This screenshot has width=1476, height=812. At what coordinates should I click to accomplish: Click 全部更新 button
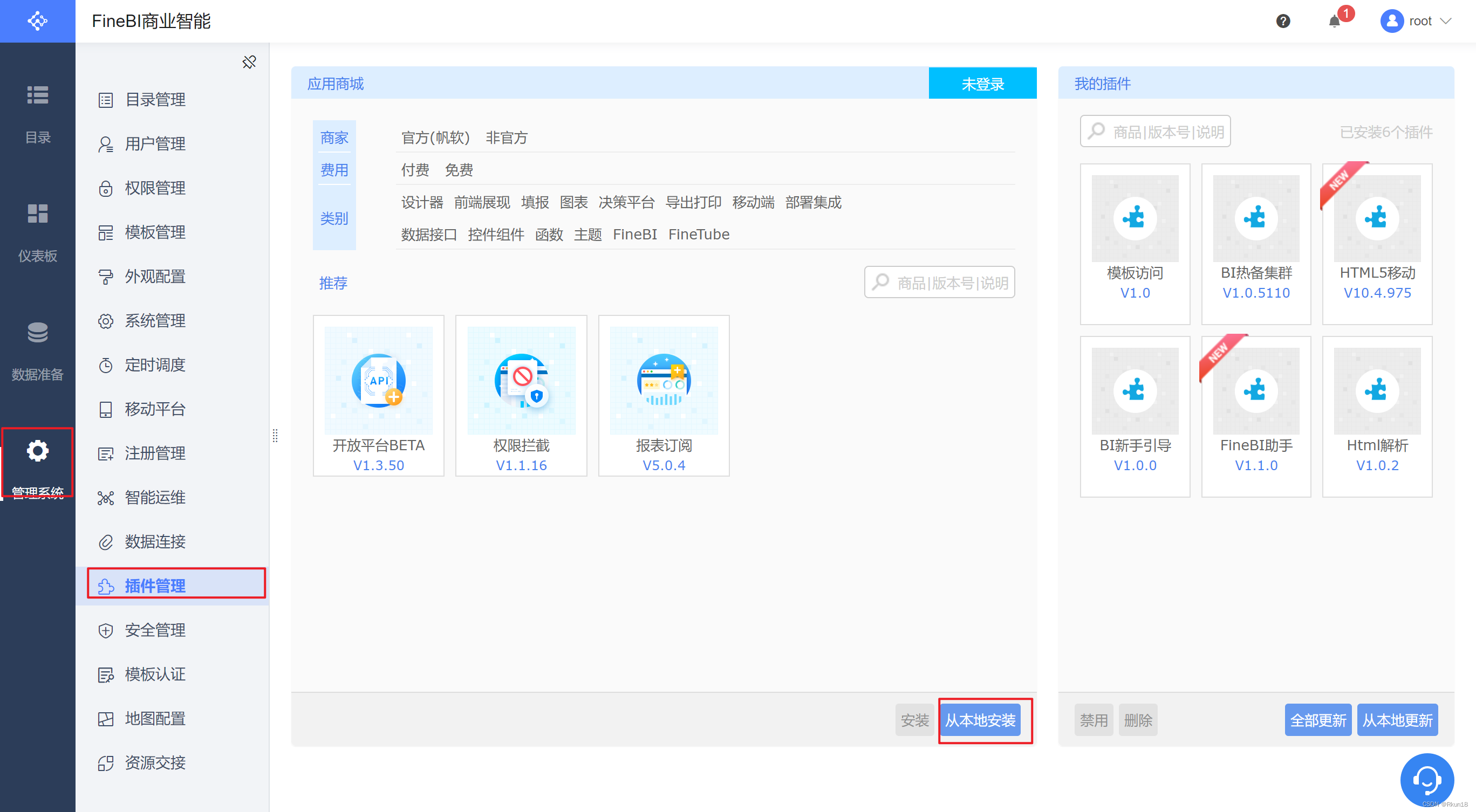point(1318,720)
